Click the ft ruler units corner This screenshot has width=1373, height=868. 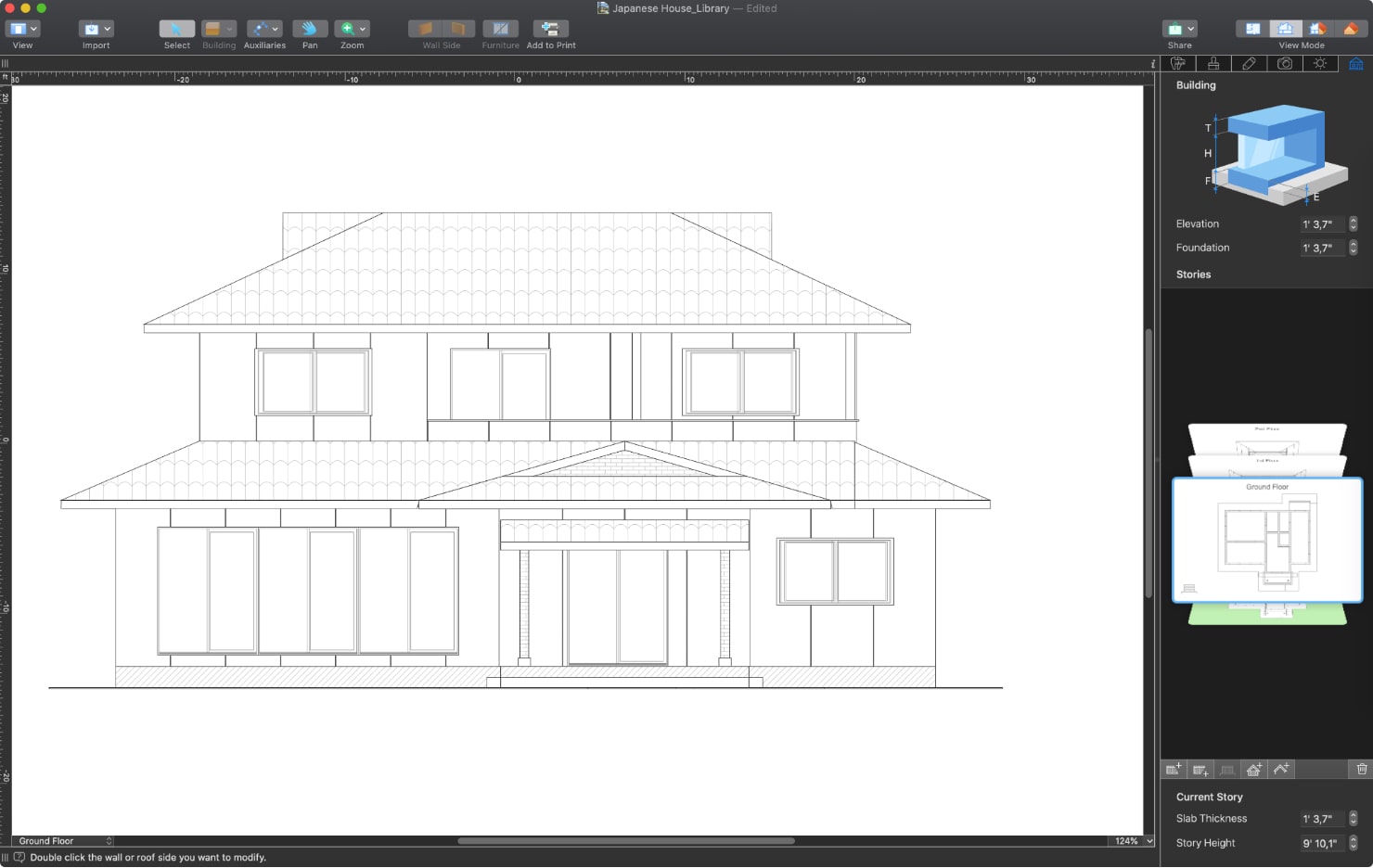(5, 79)
